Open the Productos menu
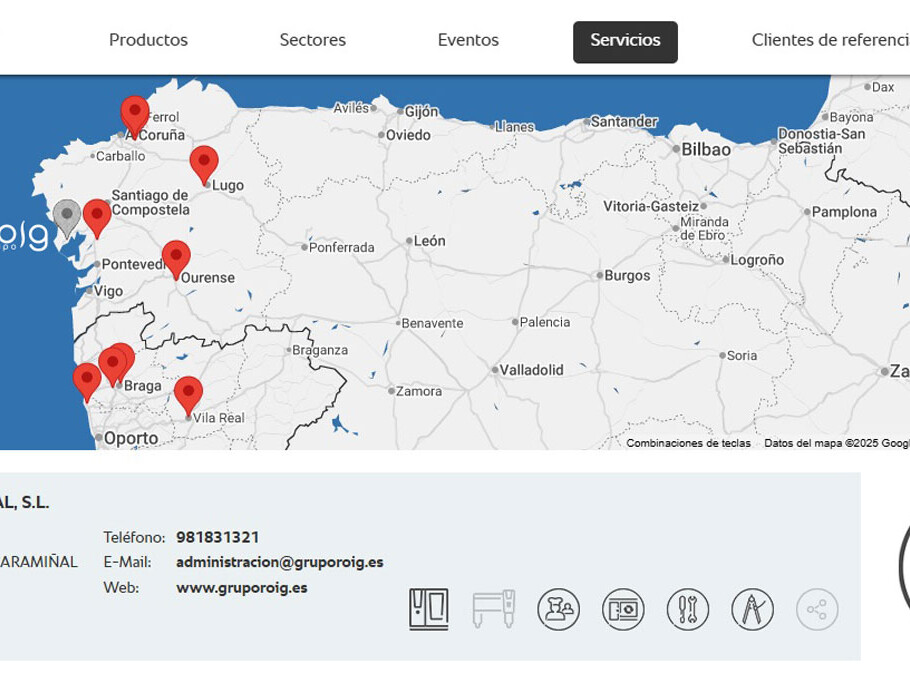The height and width of the screenshot is (683, 910). click(x=148, y=40)
